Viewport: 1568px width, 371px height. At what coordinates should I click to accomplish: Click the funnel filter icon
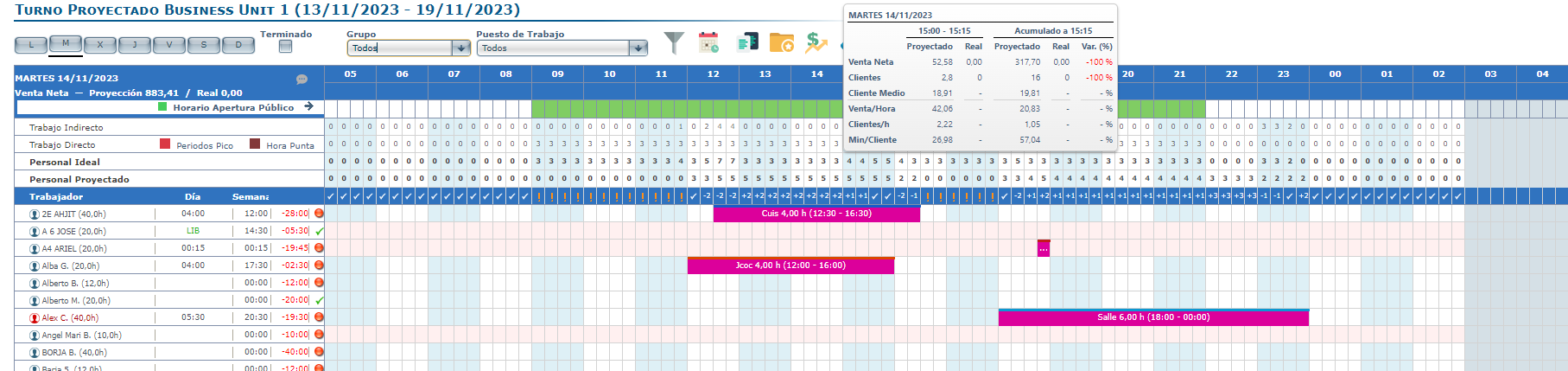[674, 42]
